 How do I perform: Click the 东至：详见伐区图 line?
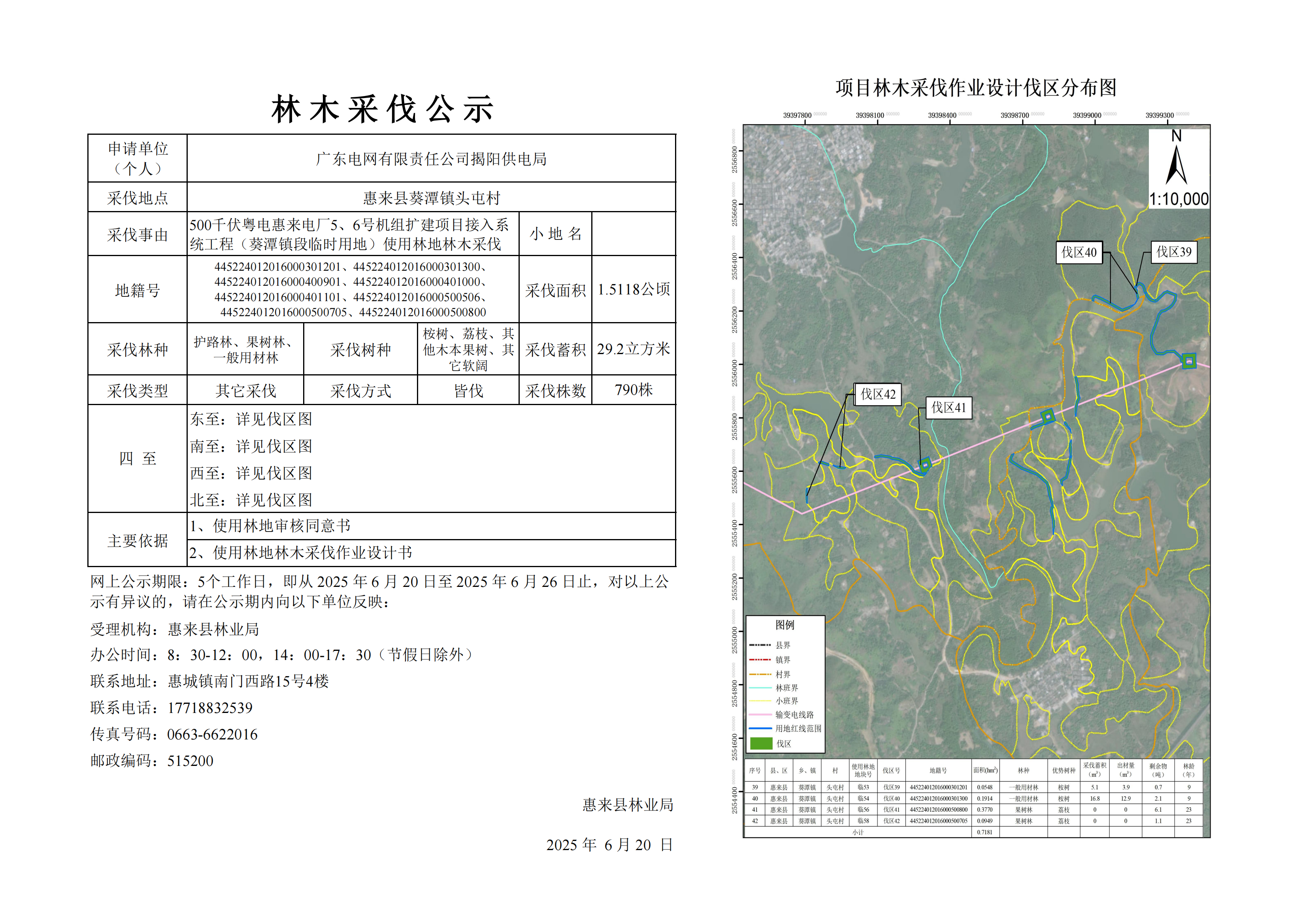(251, 419)
